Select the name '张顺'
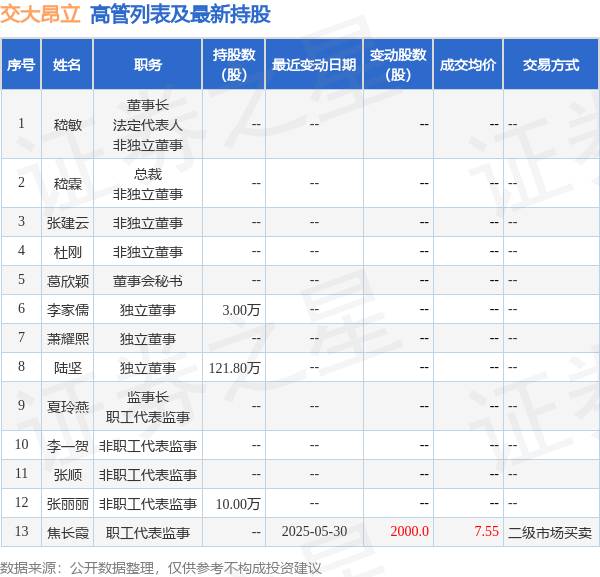This screenshot has width=600, height=577. point(68,475)
